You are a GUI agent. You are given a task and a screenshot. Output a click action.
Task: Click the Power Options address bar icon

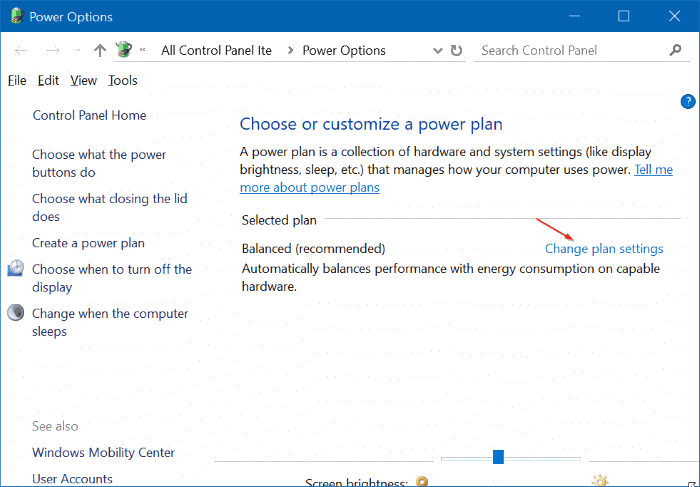click(x=124, y=50)
